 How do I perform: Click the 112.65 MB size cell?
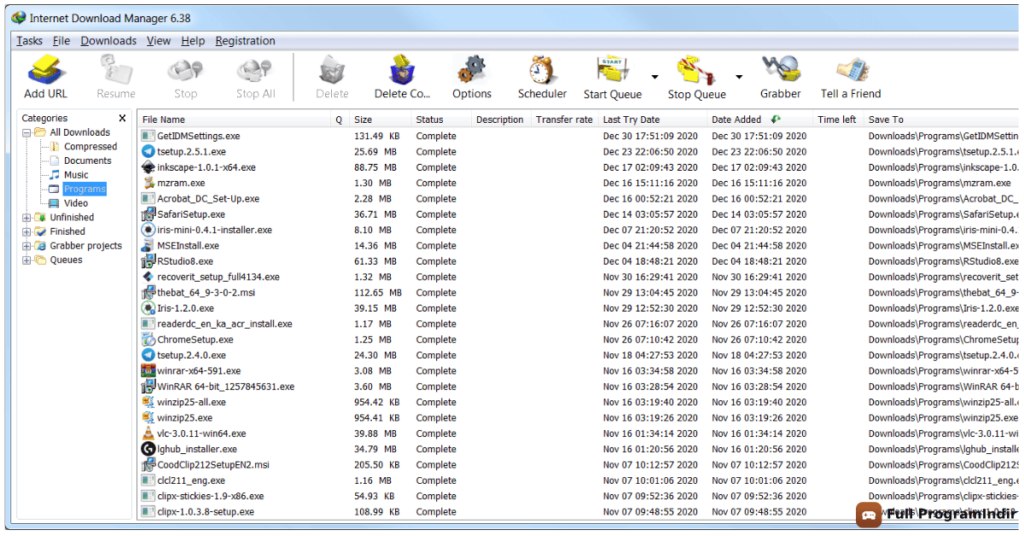[377, 292]
